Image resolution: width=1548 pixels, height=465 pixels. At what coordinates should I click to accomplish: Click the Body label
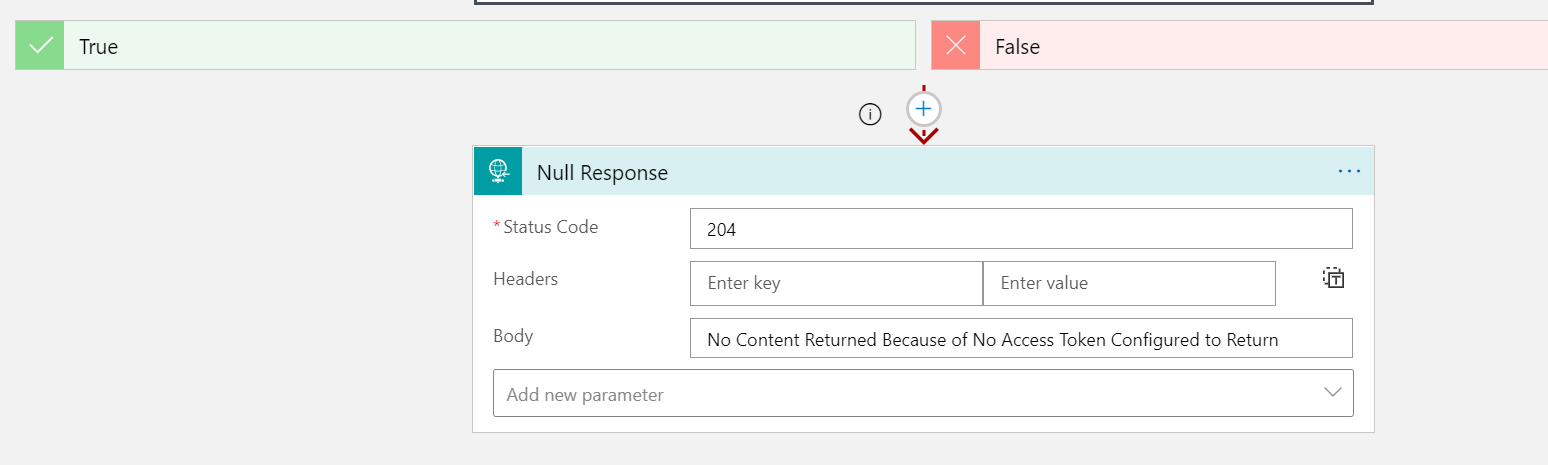coord(513,336)
